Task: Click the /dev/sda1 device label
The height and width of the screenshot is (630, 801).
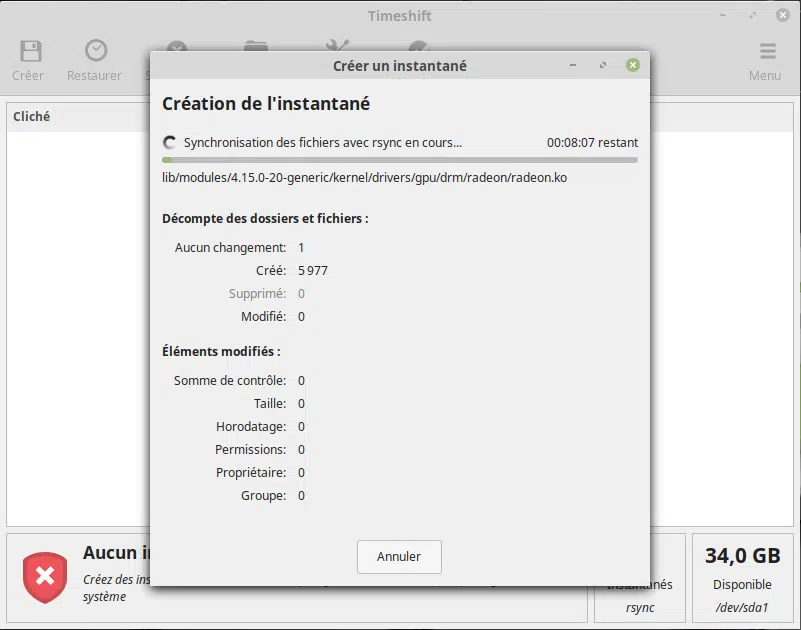Action: click(742, 608)
